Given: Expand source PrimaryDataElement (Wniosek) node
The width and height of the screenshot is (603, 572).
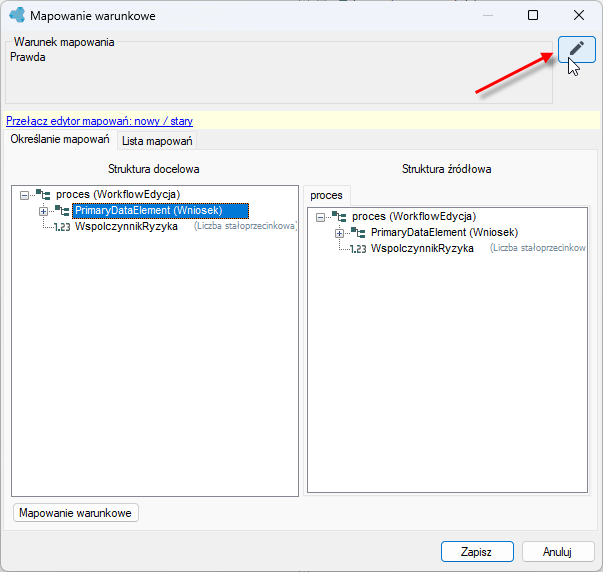Looking at the screenshot, I should [339, 233].
